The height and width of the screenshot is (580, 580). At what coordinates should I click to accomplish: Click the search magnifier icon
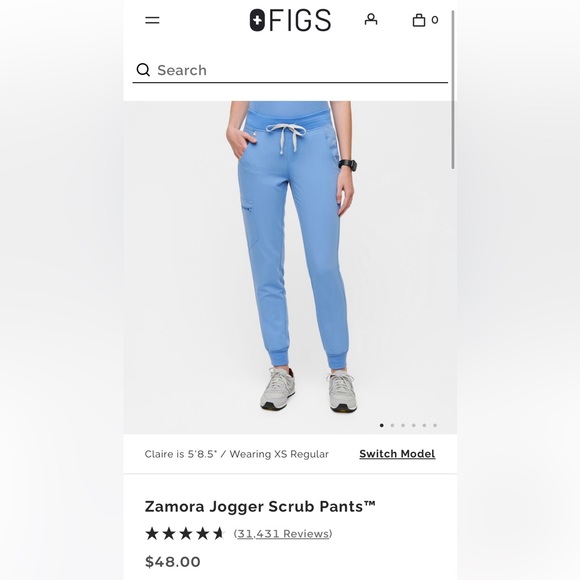[x=143, y=70]
